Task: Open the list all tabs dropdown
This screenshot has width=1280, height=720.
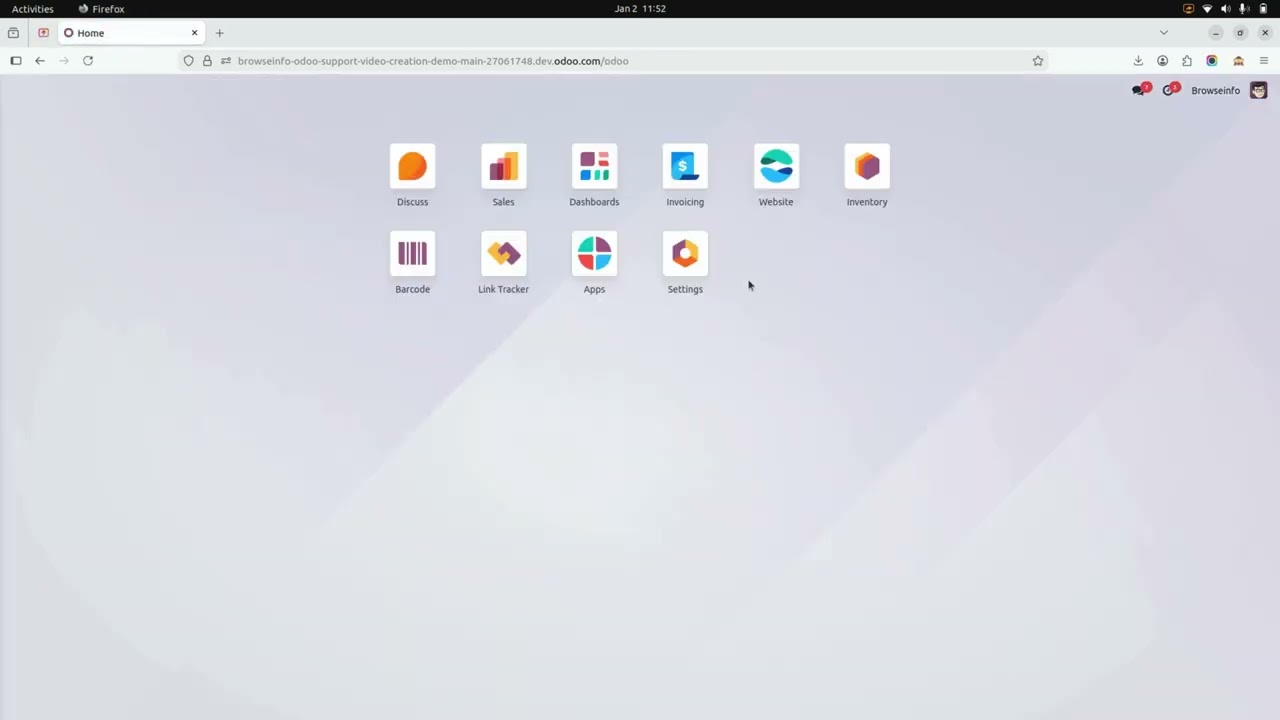Action: (1163, 33)
